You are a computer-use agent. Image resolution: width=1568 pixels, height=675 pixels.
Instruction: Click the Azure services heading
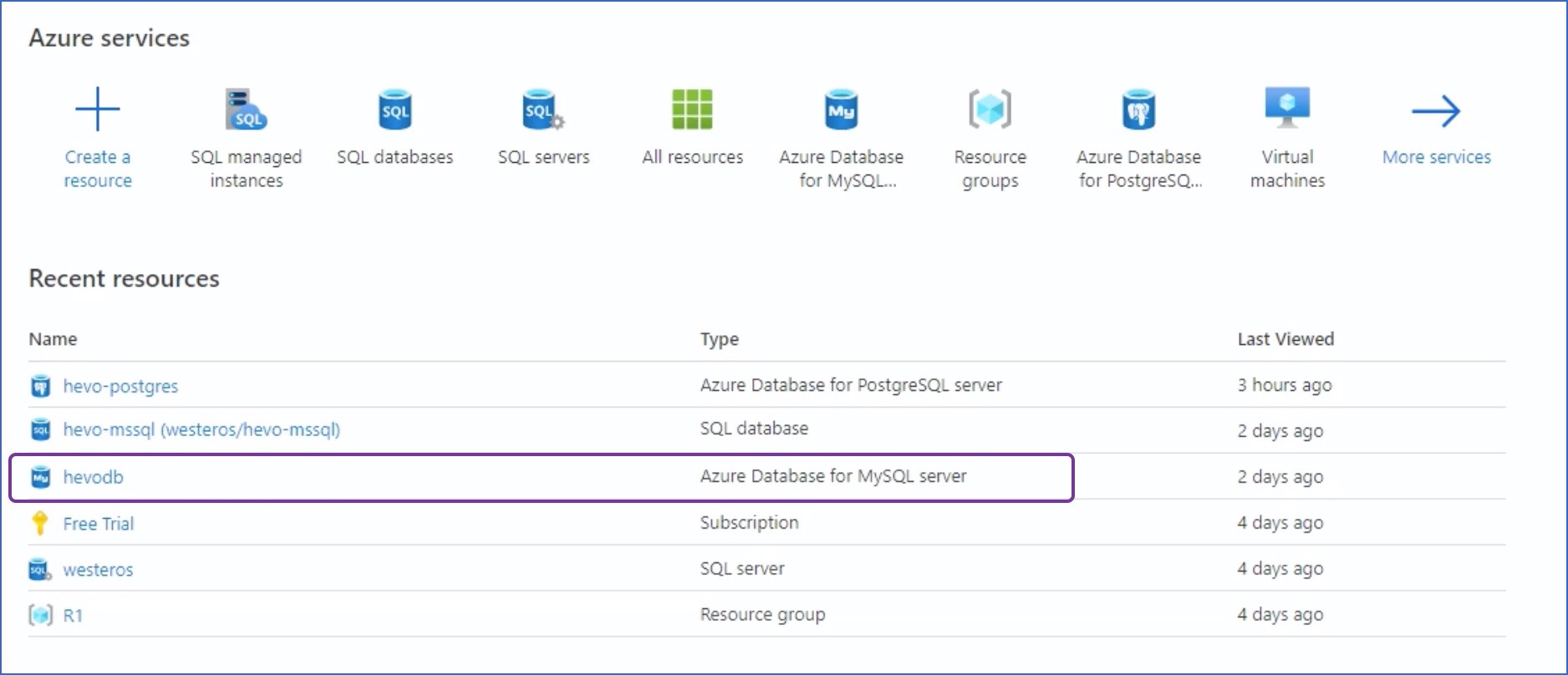(x=109, y=38)
